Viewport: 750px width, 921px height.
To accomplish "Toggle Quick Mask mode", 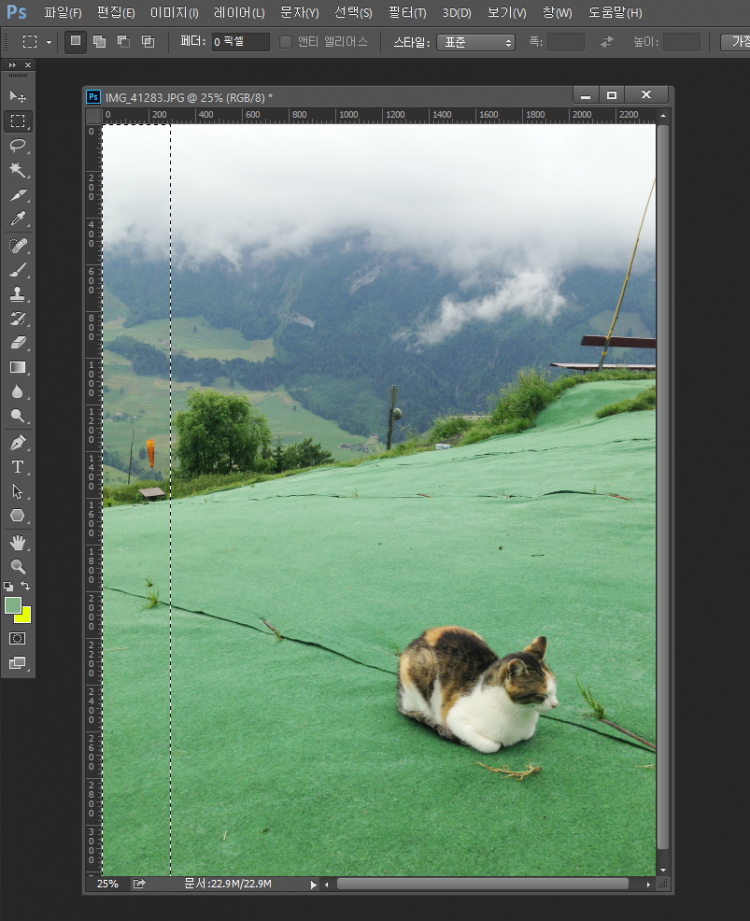I will click(x=18, y=638).
